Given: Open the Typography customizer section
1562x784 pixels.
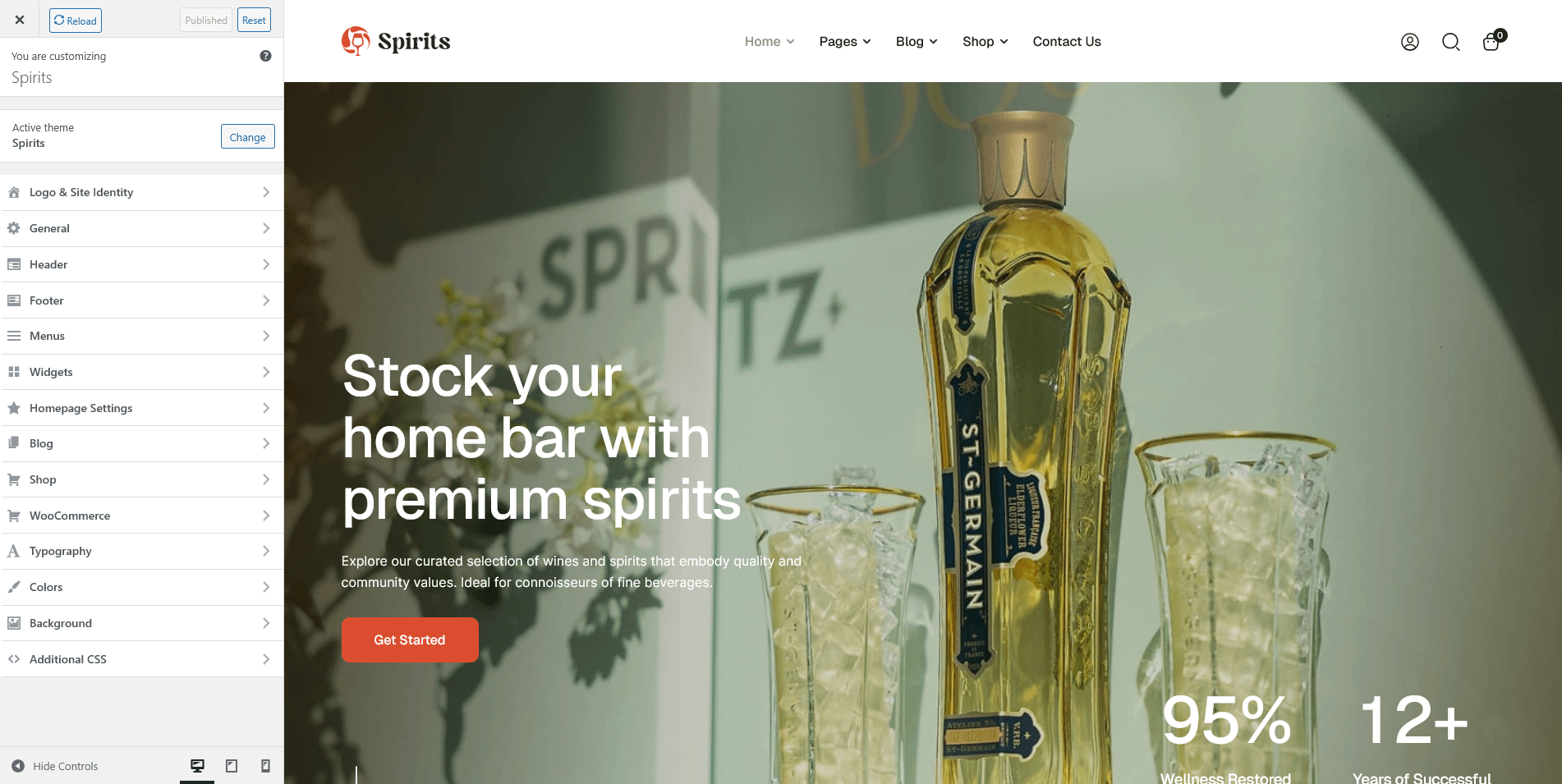Looking at the screenshot, I should point(141,551).
